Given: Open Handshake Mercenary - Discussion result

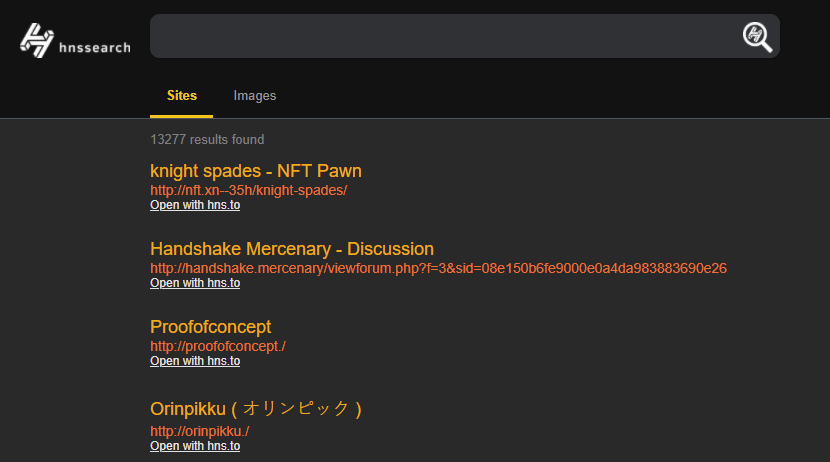Looking at the screenshot, I should tap(292, 249).
